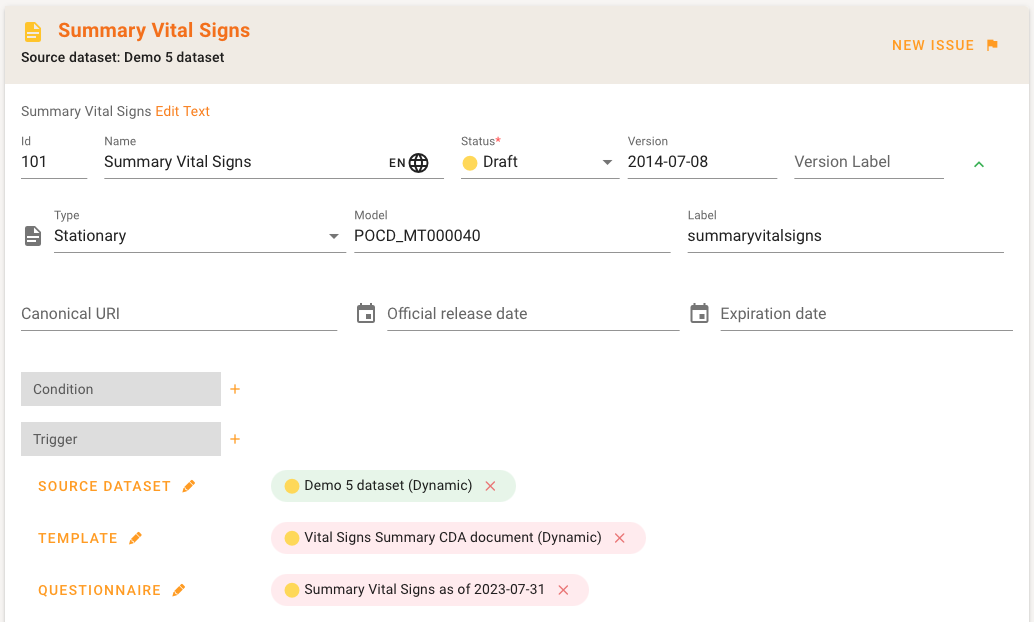Viewport: 1034px width, 622px height.
Task: Remove the Vital Signs Summary CDA document chip
Action: pyautogui.click(x=619, y=538)
